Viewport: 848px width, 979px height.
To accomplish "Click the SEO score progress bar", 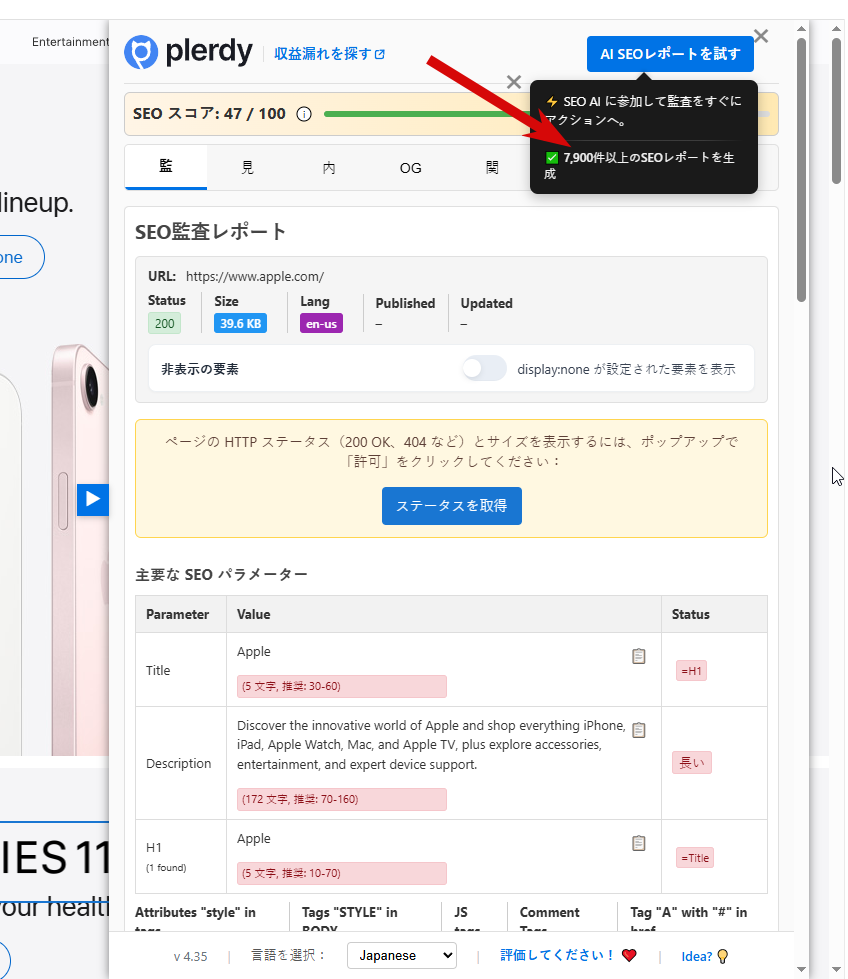I will (425, 114).
